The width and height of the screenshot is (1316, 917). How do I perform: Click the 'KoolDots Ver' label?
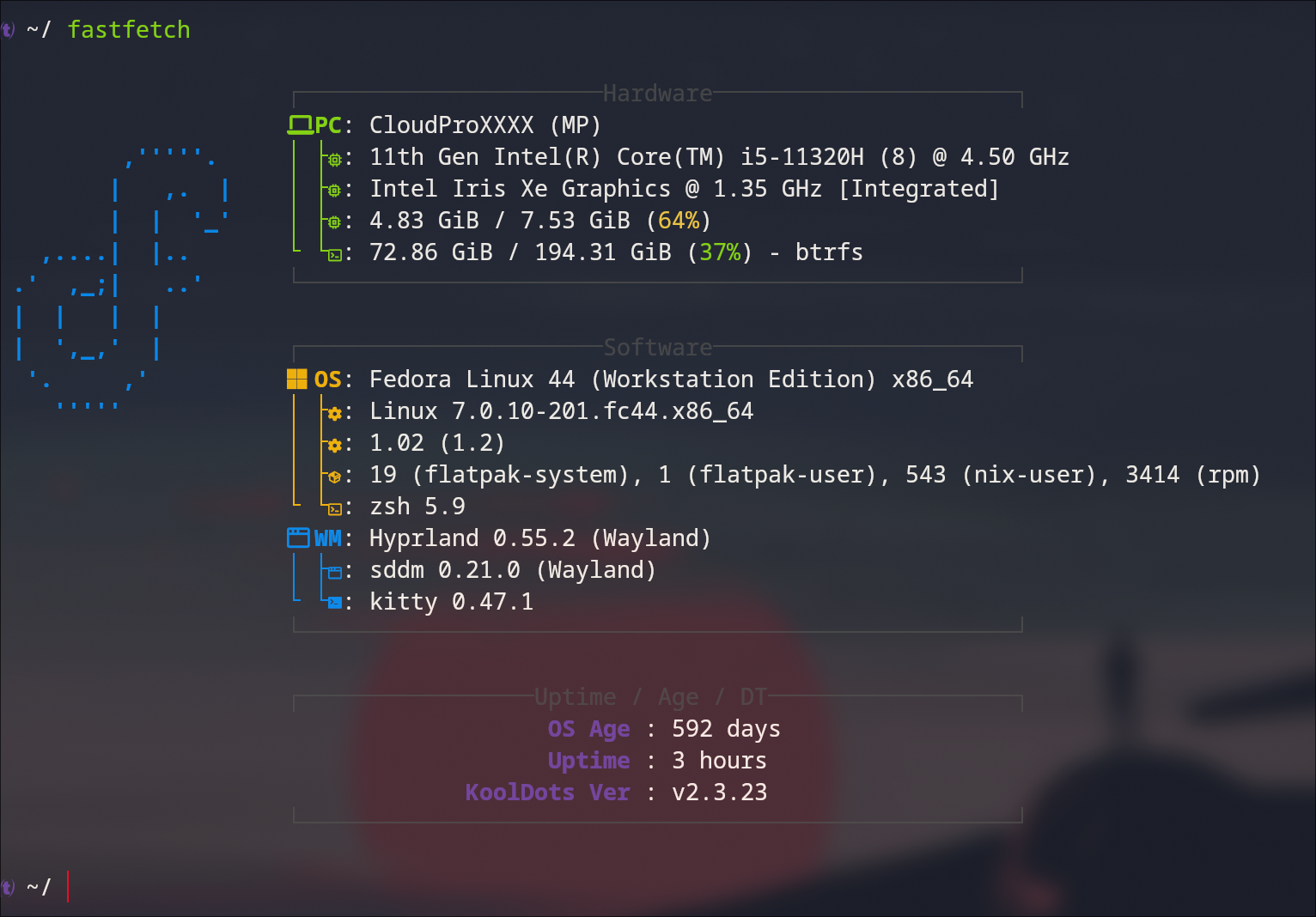pyautogui.click(x=547, y=793)
